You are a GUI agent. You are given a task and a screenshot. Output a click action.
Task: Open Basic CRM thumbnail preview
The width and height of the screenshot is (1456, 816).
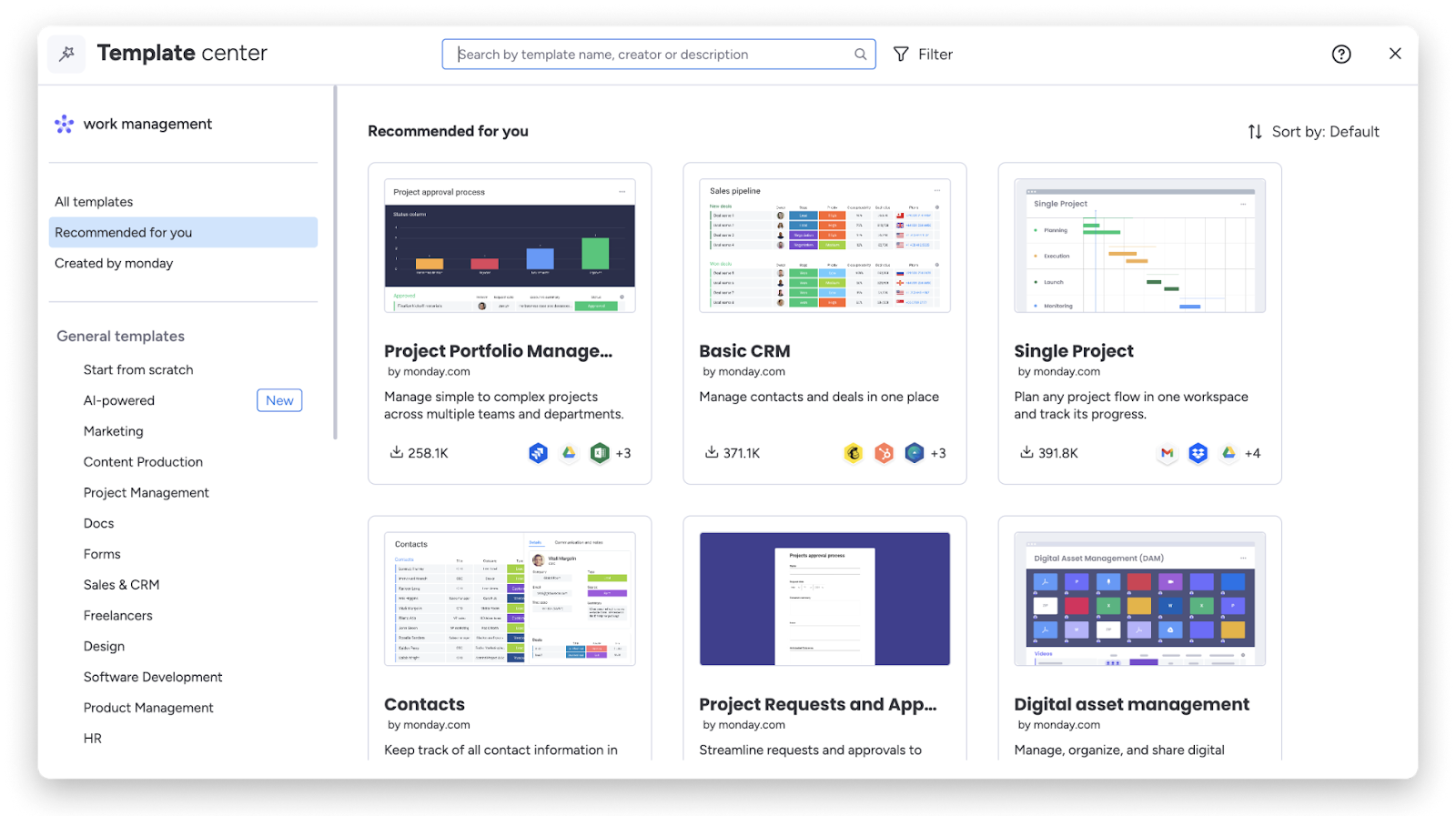(x=824, y=246)
